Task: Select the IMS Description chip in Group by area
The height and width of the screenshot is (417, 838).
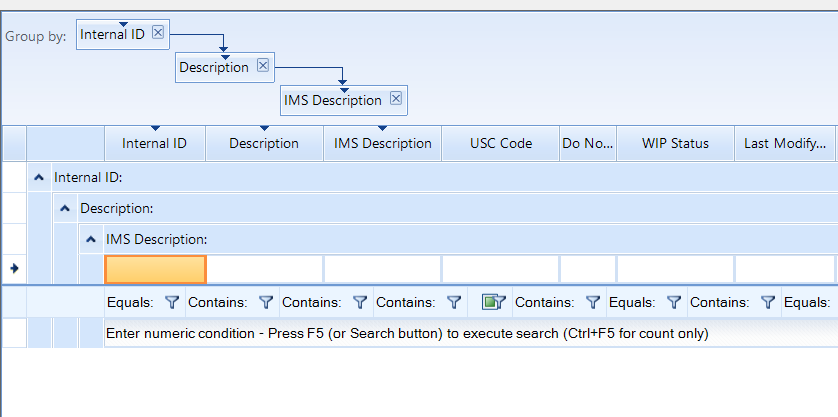Action: click(x=332, y=100)
